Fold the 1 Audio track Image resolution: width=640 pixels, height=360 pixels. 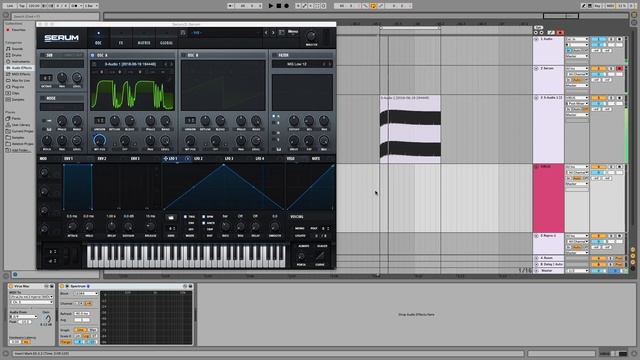(536, 39)
